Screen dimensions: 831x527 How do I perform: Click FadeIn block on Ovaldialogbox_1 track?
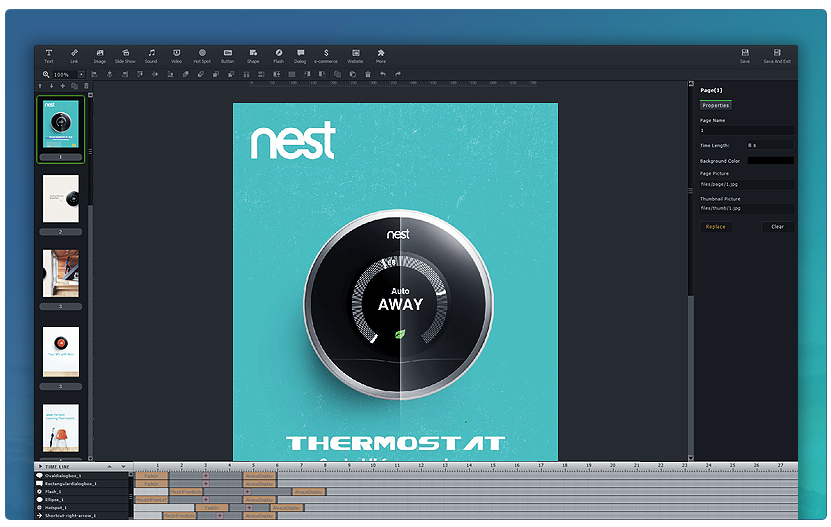152,476
